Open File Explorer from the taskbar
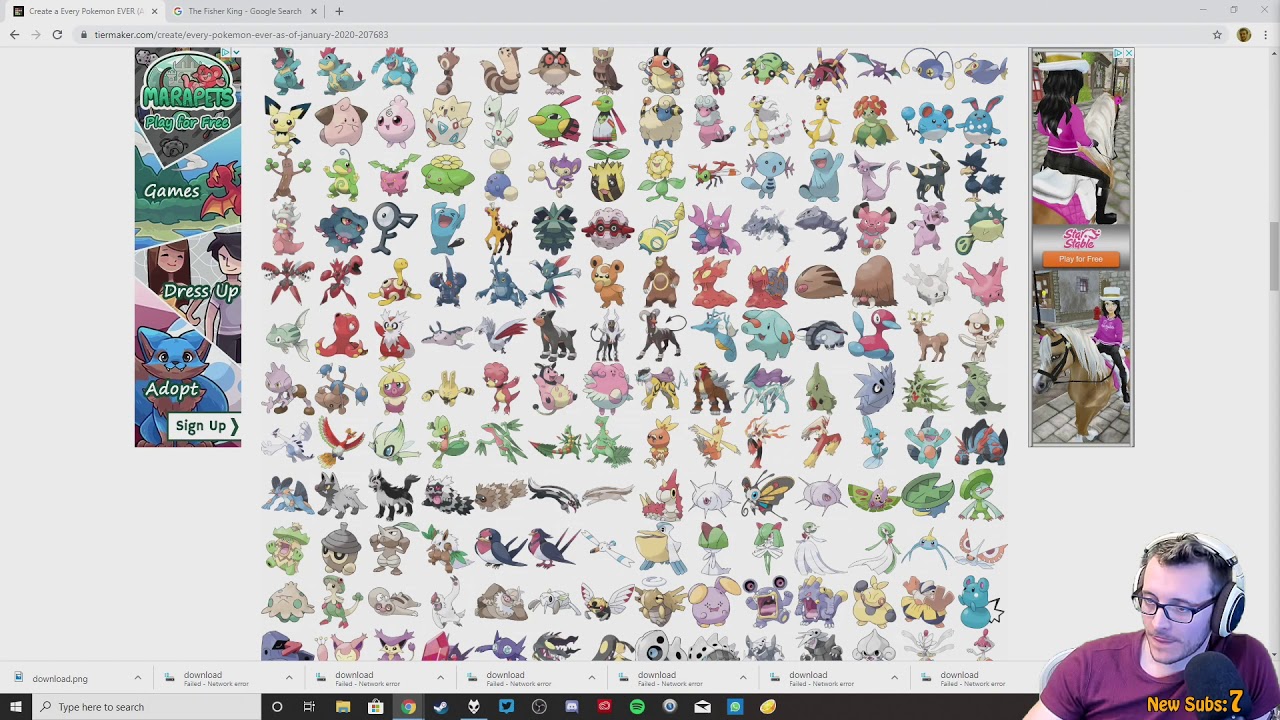 coord(343,707)
